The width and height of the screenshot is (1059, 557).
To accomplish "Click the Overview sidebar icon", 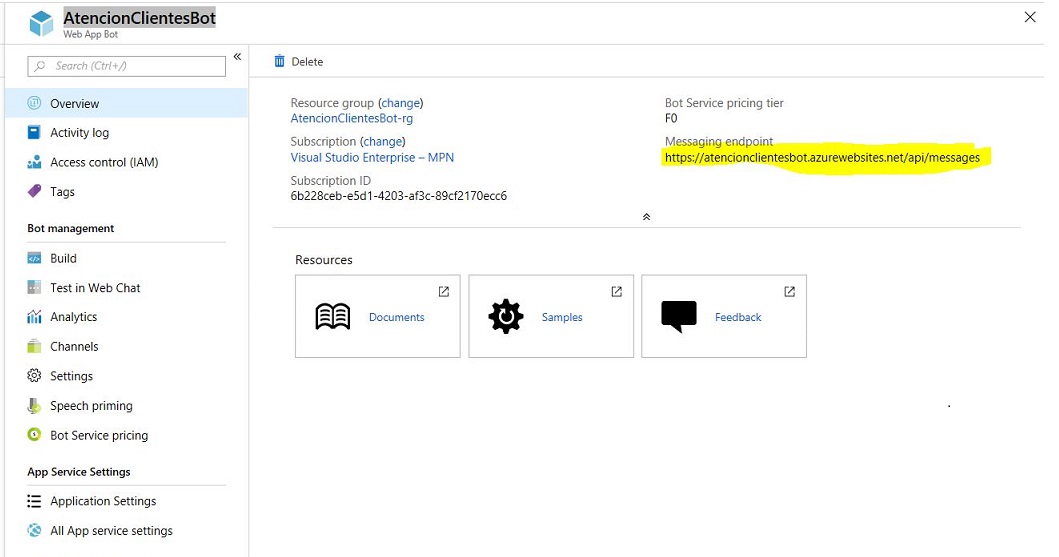I will (x=34, y=103).
